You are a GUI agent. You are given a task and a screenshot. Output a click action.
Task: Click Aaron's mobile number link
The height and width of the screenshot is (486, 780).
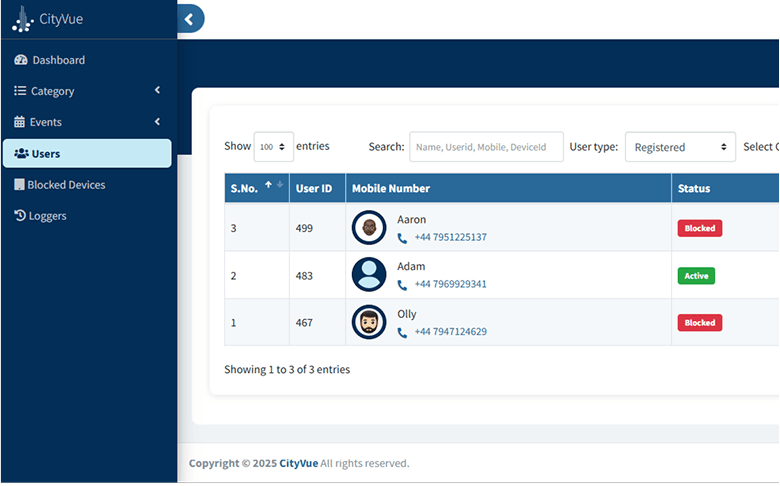tap(450, 238)
